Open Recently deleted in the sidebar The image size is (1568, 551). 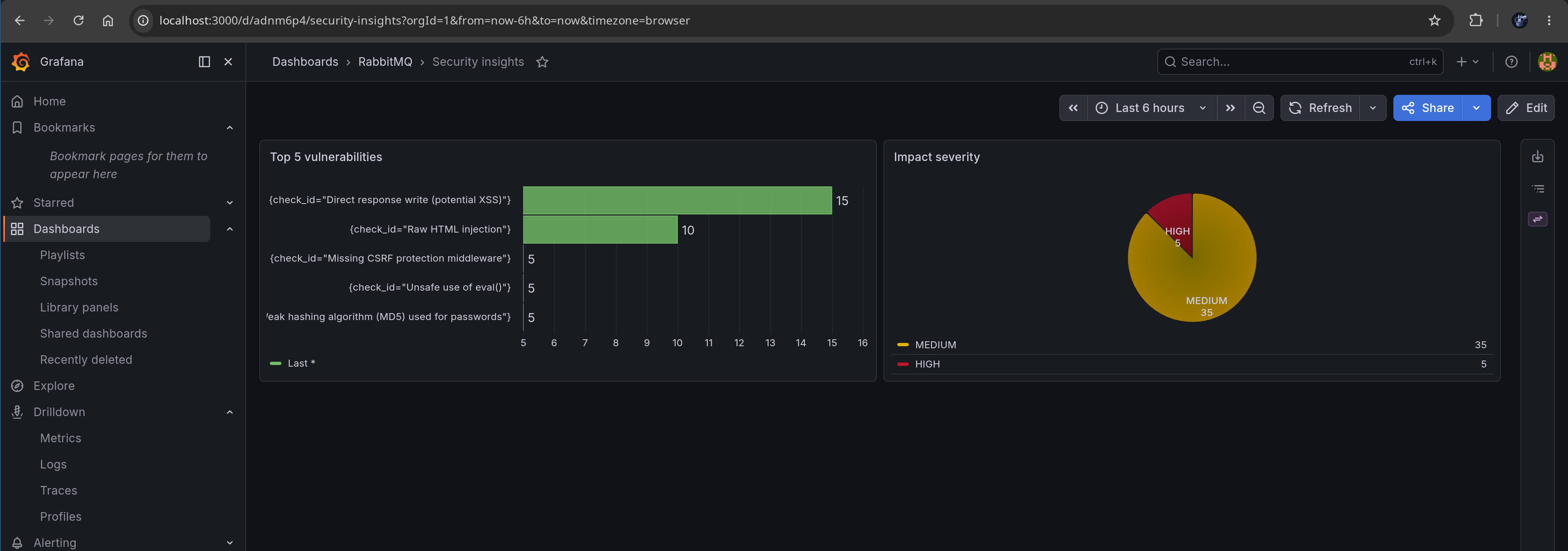(x=86, y=359)
